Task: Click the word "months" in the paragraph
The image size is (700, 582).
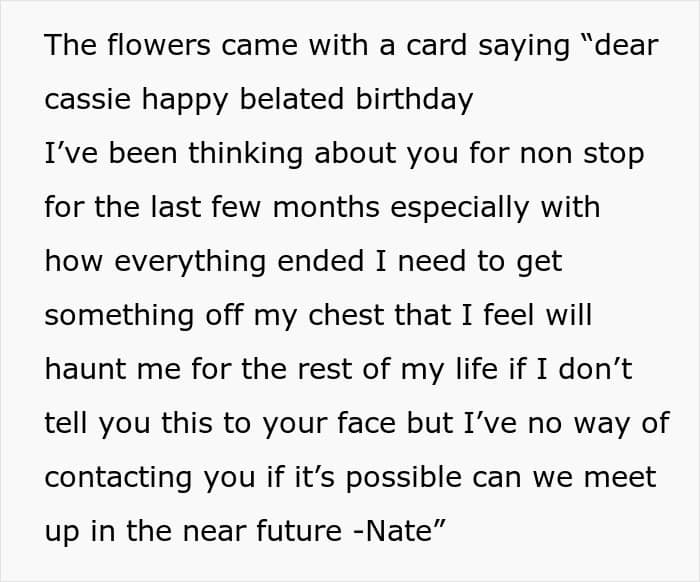Action: [326, 207]
